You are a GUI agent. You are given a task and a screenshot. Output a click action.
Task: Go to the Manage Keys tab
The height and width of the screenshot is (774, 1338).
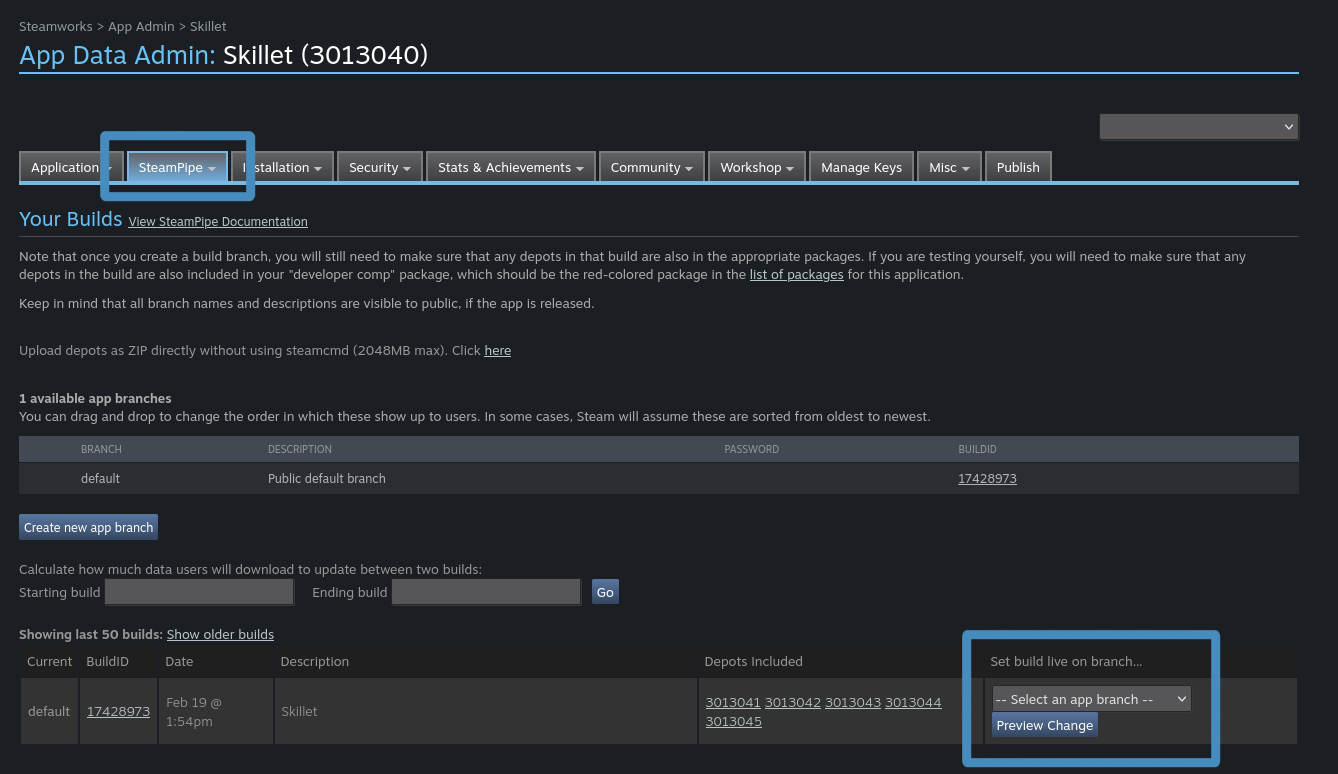coord(861,168)
